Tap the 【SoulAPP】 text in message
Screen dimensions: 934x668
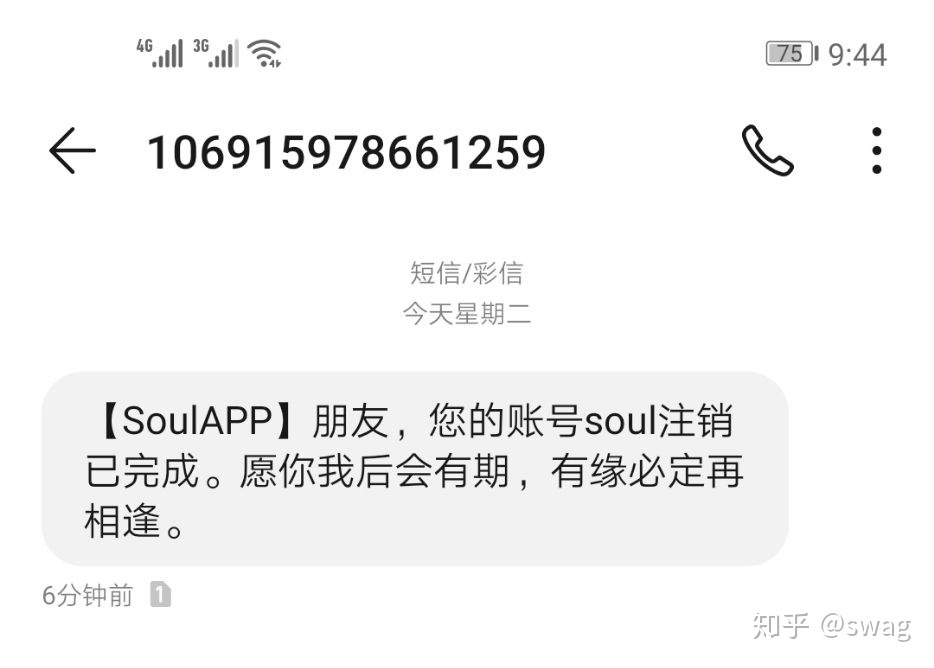(198, 421)
